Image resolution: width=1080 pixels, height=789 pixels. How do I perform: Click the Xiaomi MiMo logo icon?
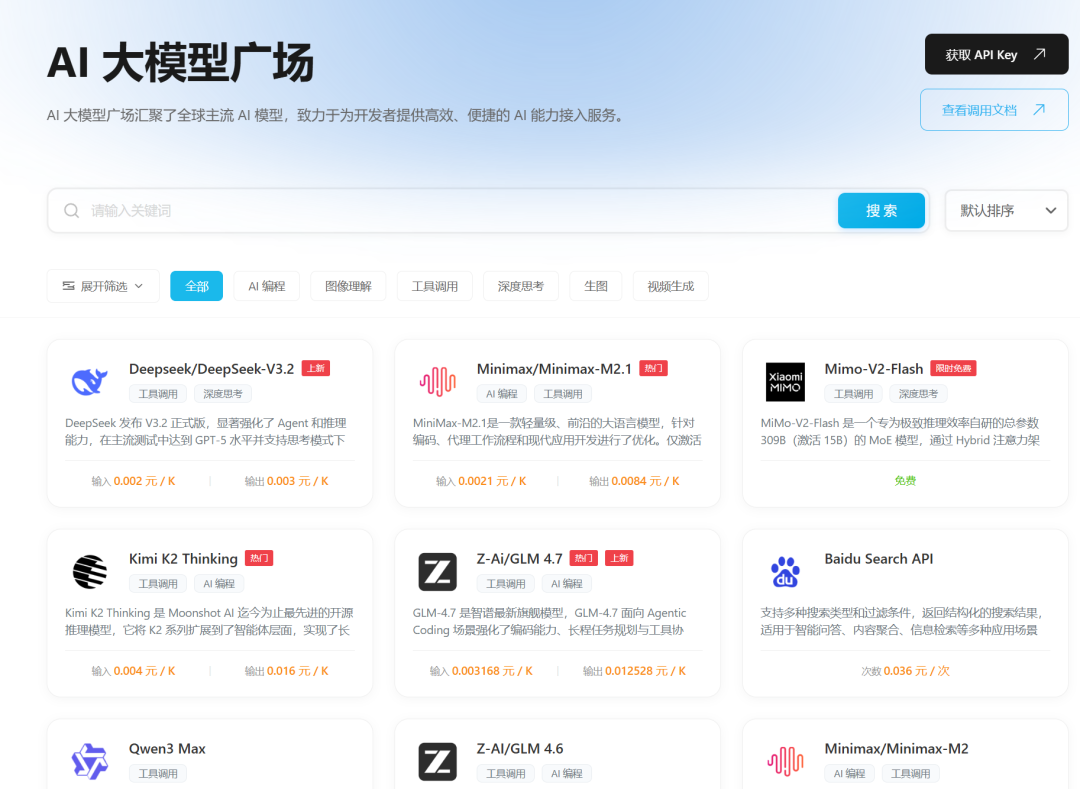tap(785, 381)
